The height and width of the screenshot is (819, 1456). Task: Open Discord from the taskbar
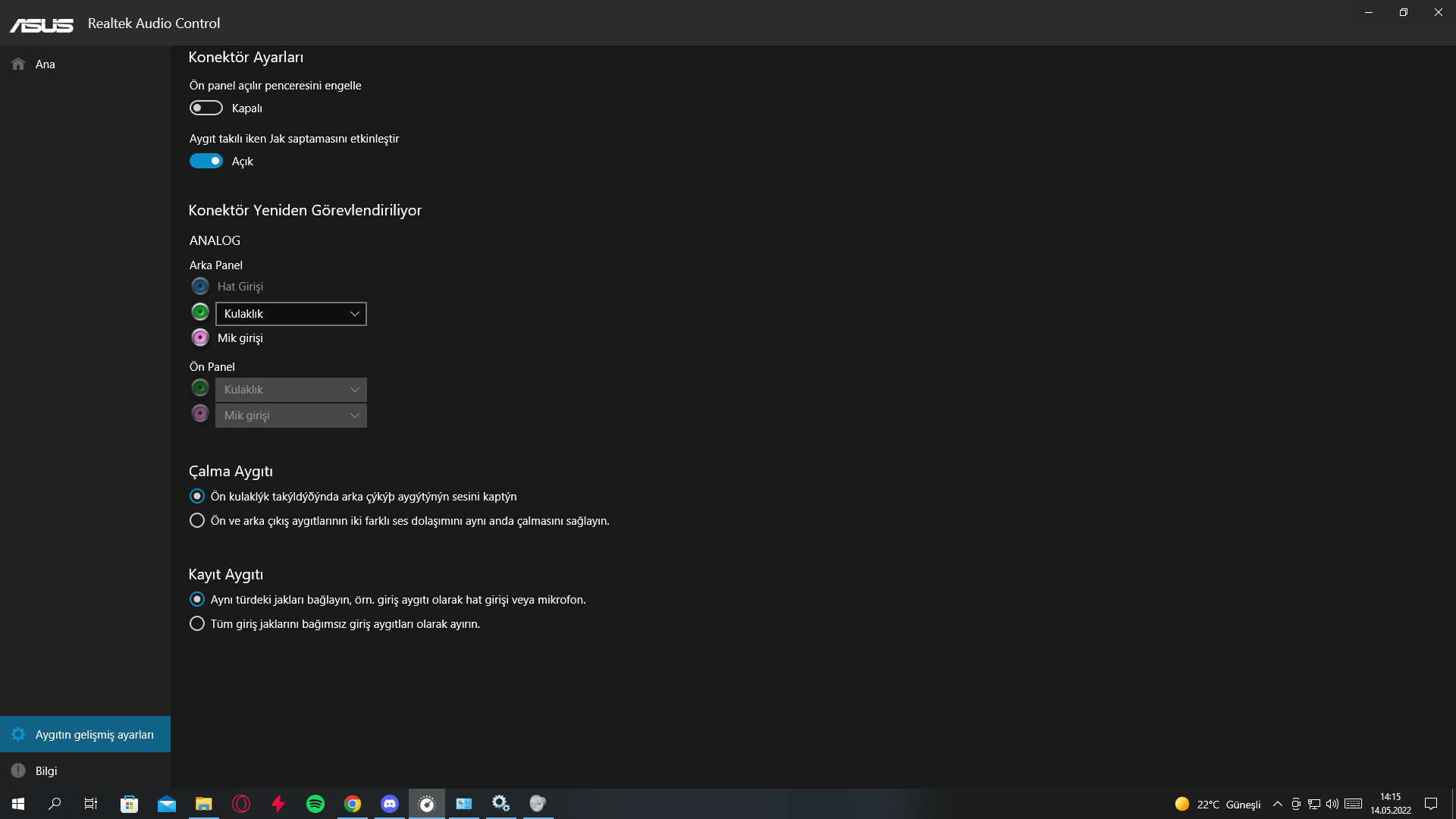[x=390, y=804]
